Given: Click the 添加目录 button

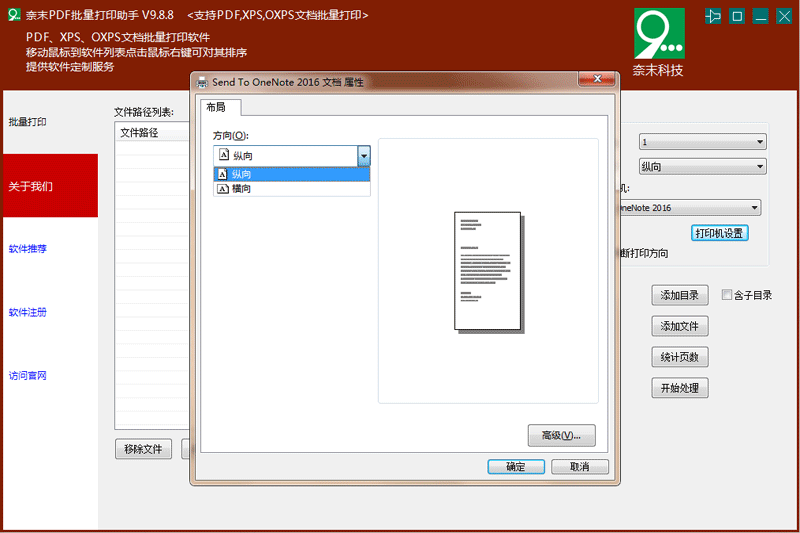Looking at the screenshot, I should click(680, 295).
